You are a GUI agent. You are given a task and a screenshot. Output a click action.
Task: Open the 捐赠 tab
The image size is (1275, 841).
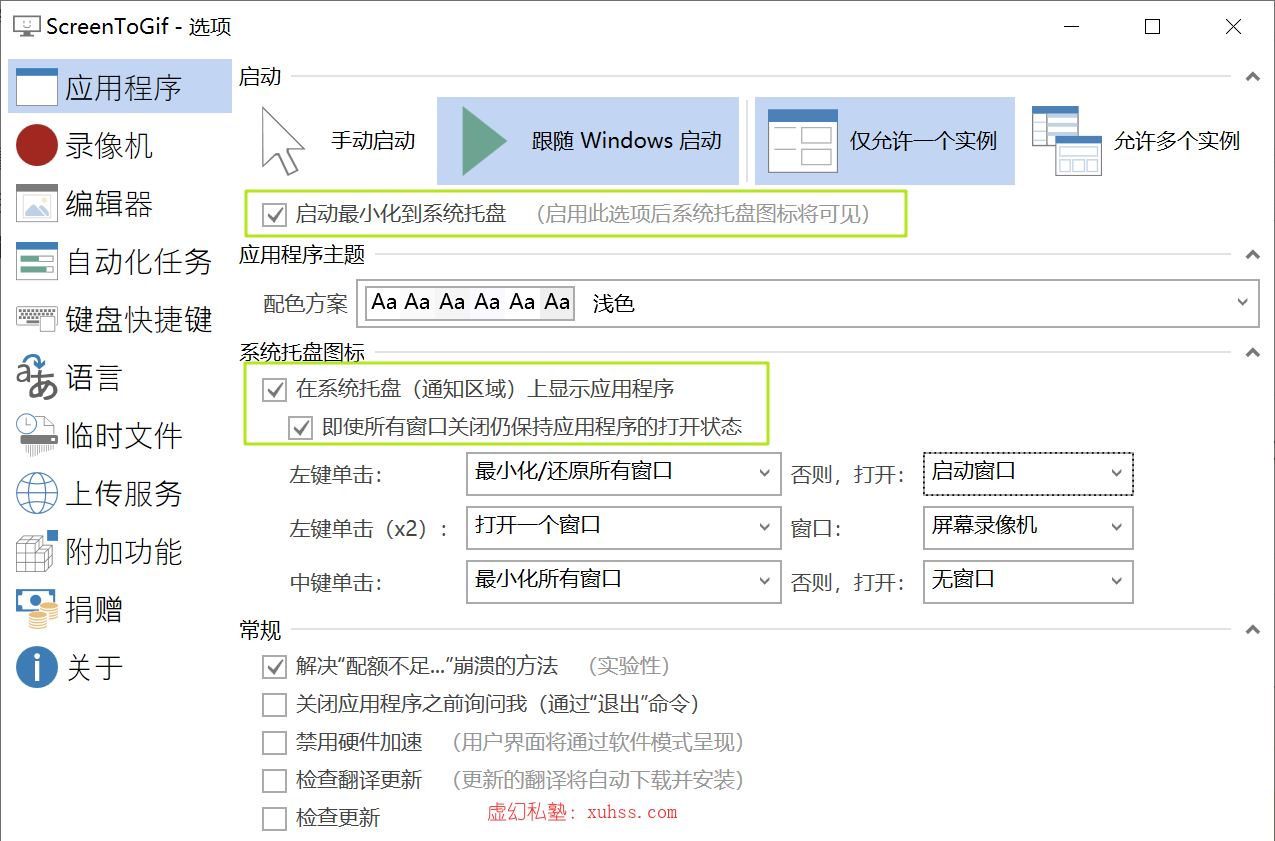click(120, 609)
